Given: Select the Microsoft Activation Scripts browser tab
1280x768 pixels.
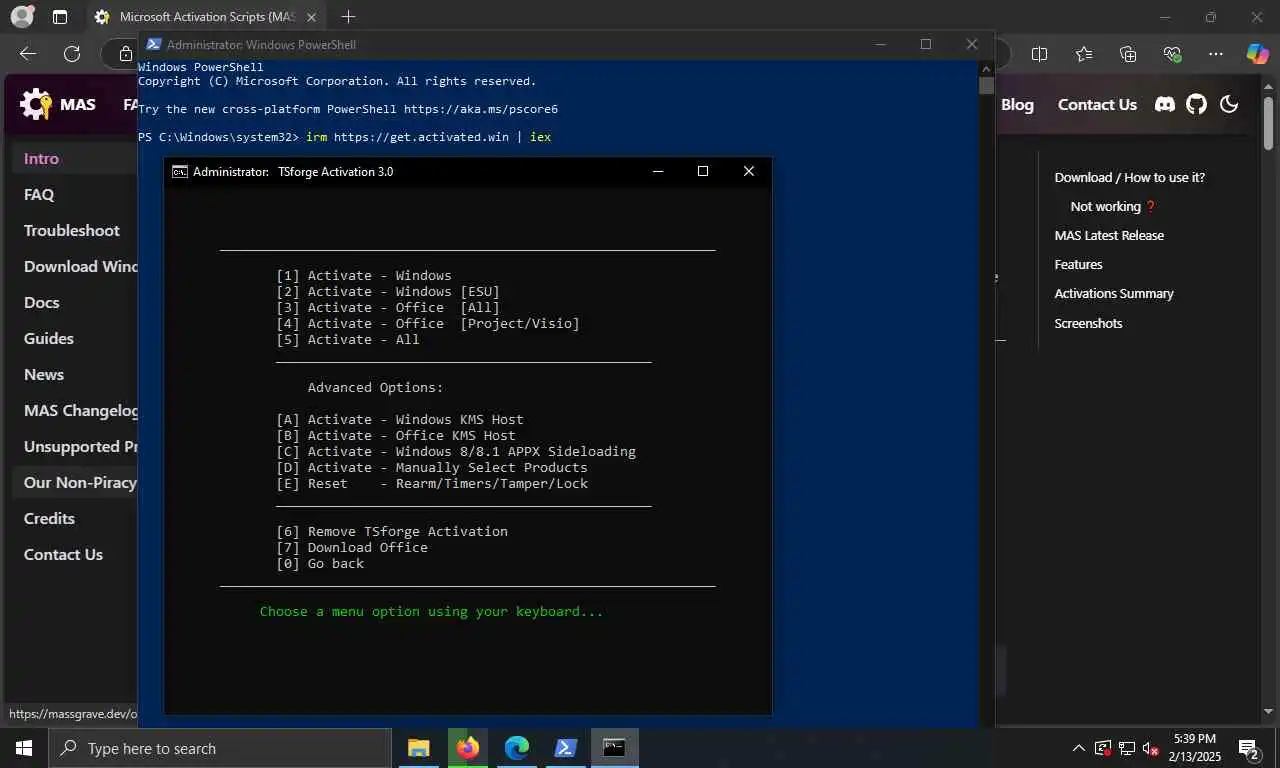Looking at the screenshot, I should [x=208, y=17].
